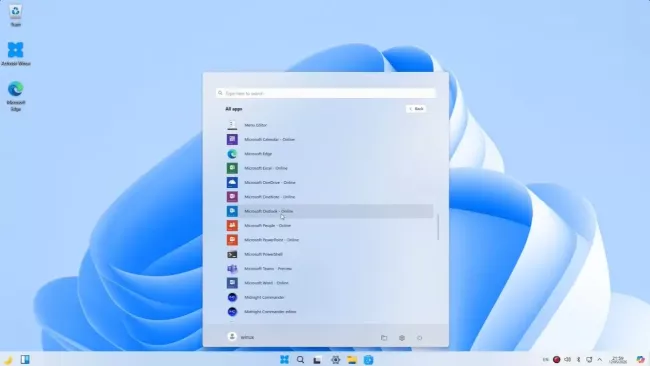Open Microsoft OneDrive - Online icon
The height and width of the screenshot is (366, 650).
click(232, 182)
